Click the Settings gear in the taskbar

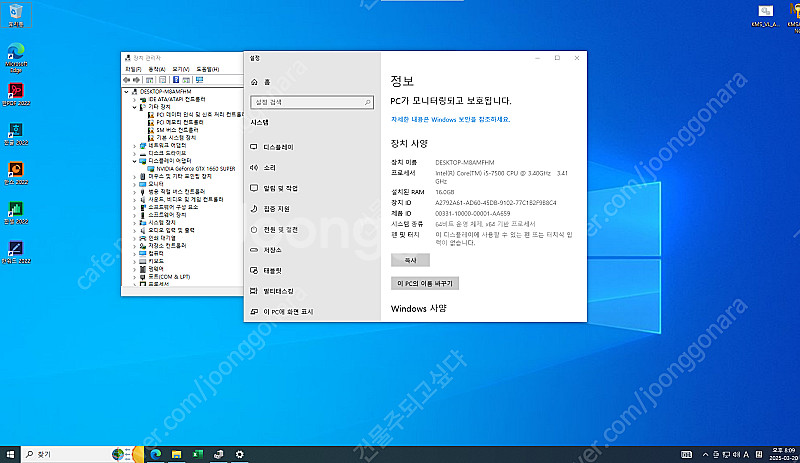coord(239,454)
